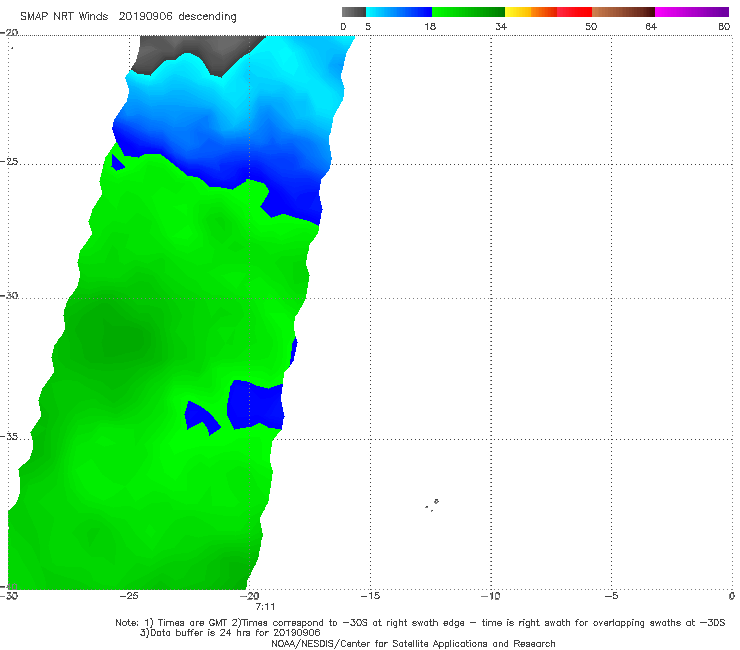Screen dimensions: 740x650
Task: Click the red segment of the color bar
Action: [574, 12]
